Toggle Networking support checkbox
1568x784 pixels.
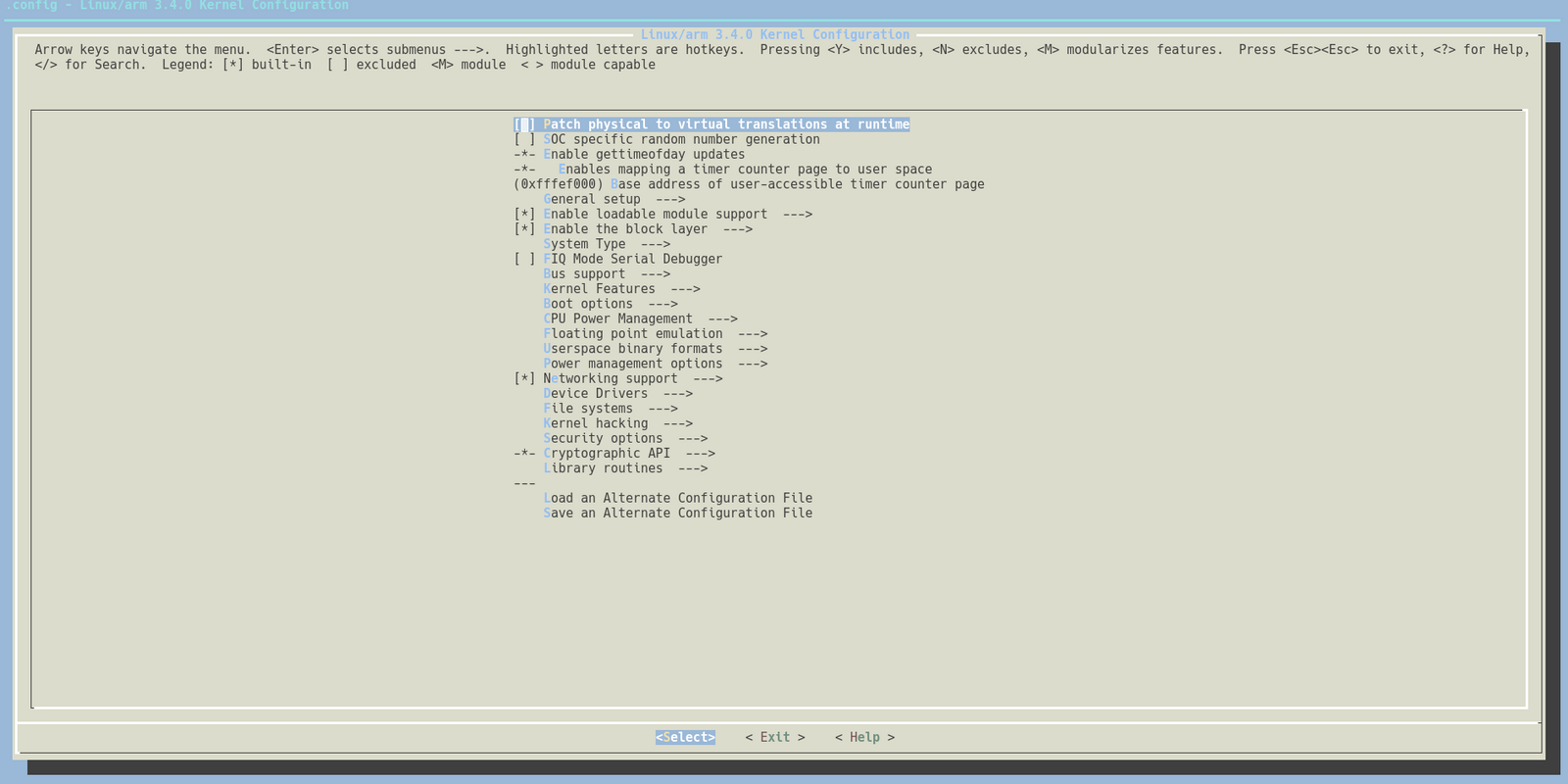pyautogui.click(x=524, y=378)
